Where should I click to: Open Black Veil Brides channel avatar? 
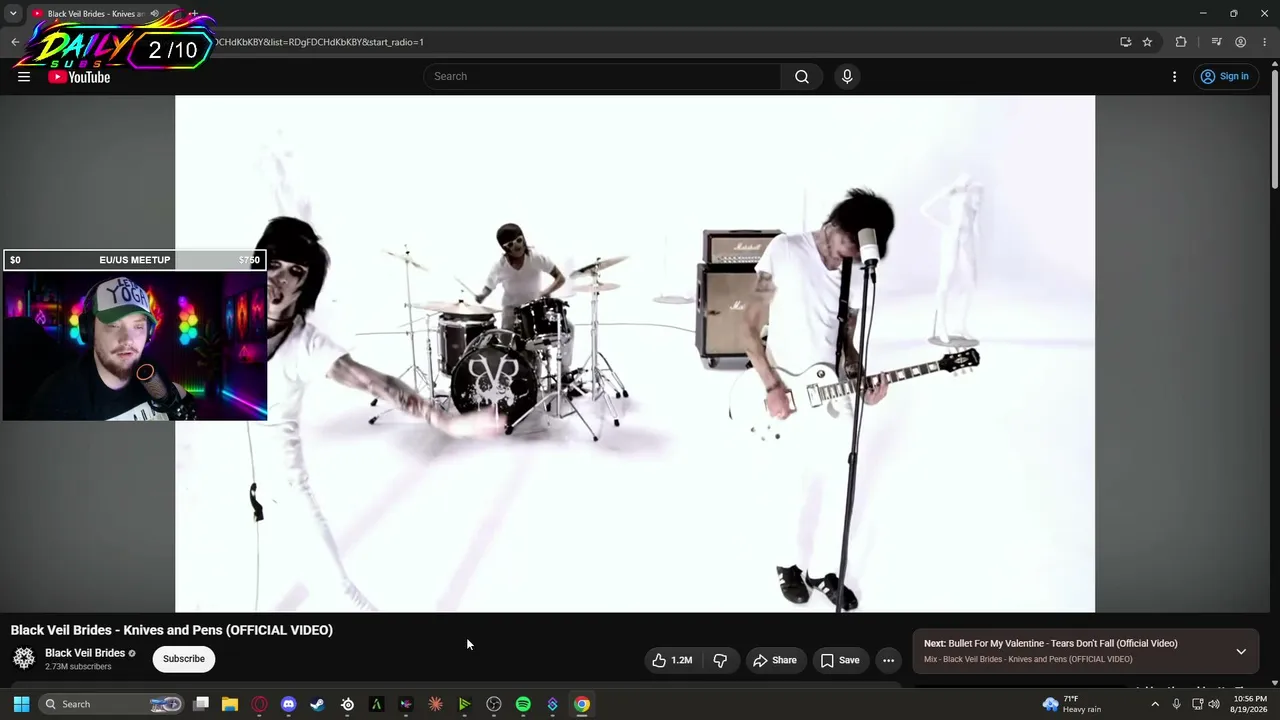coord(24,658)
